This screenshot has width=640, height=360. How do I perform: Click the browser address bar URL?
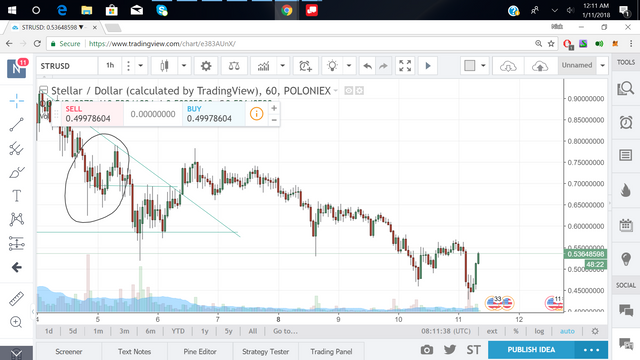(x=162, y=44)
